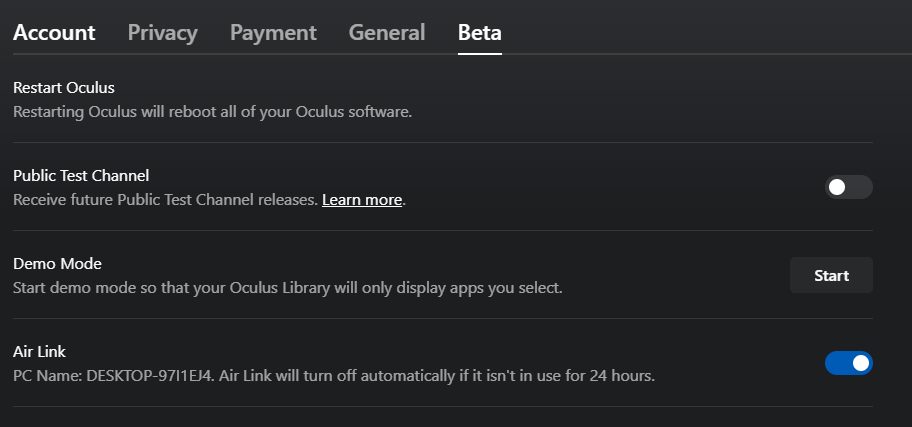Viewport: 912px width, 427px height.
Task: Click the white knob on the Air Link switch
Action: [860, 363]
